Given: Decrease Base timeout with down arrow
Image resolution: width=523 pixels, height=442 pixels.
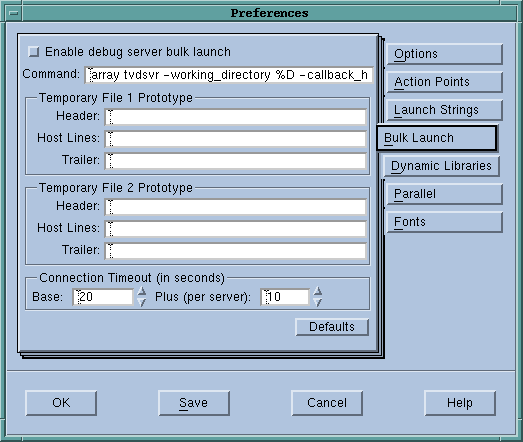Looking at the screenshot, I should 142,302.
